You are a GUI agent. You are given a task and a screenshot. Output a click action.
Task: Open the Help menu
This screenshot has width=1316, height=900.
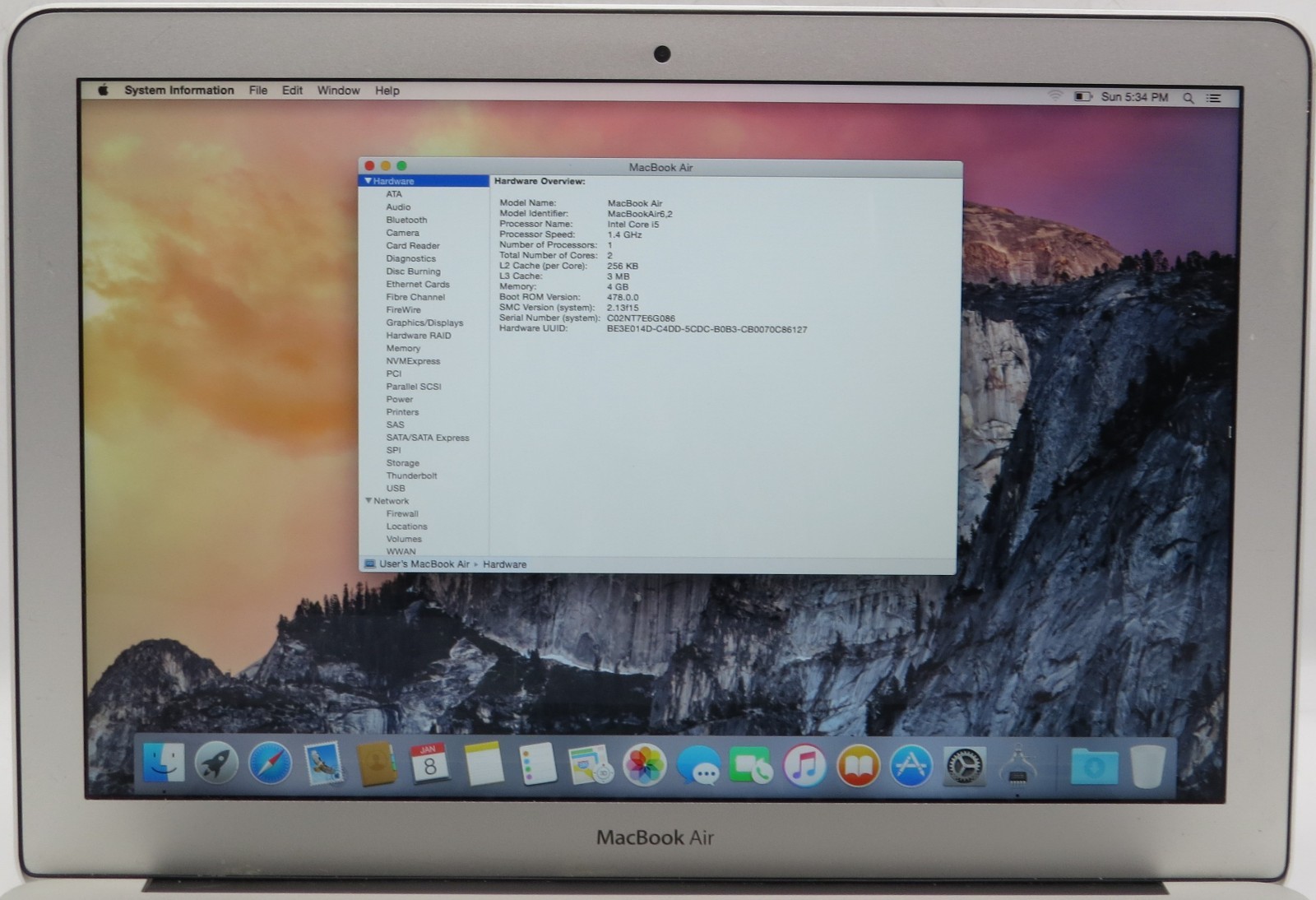point(387,90)
